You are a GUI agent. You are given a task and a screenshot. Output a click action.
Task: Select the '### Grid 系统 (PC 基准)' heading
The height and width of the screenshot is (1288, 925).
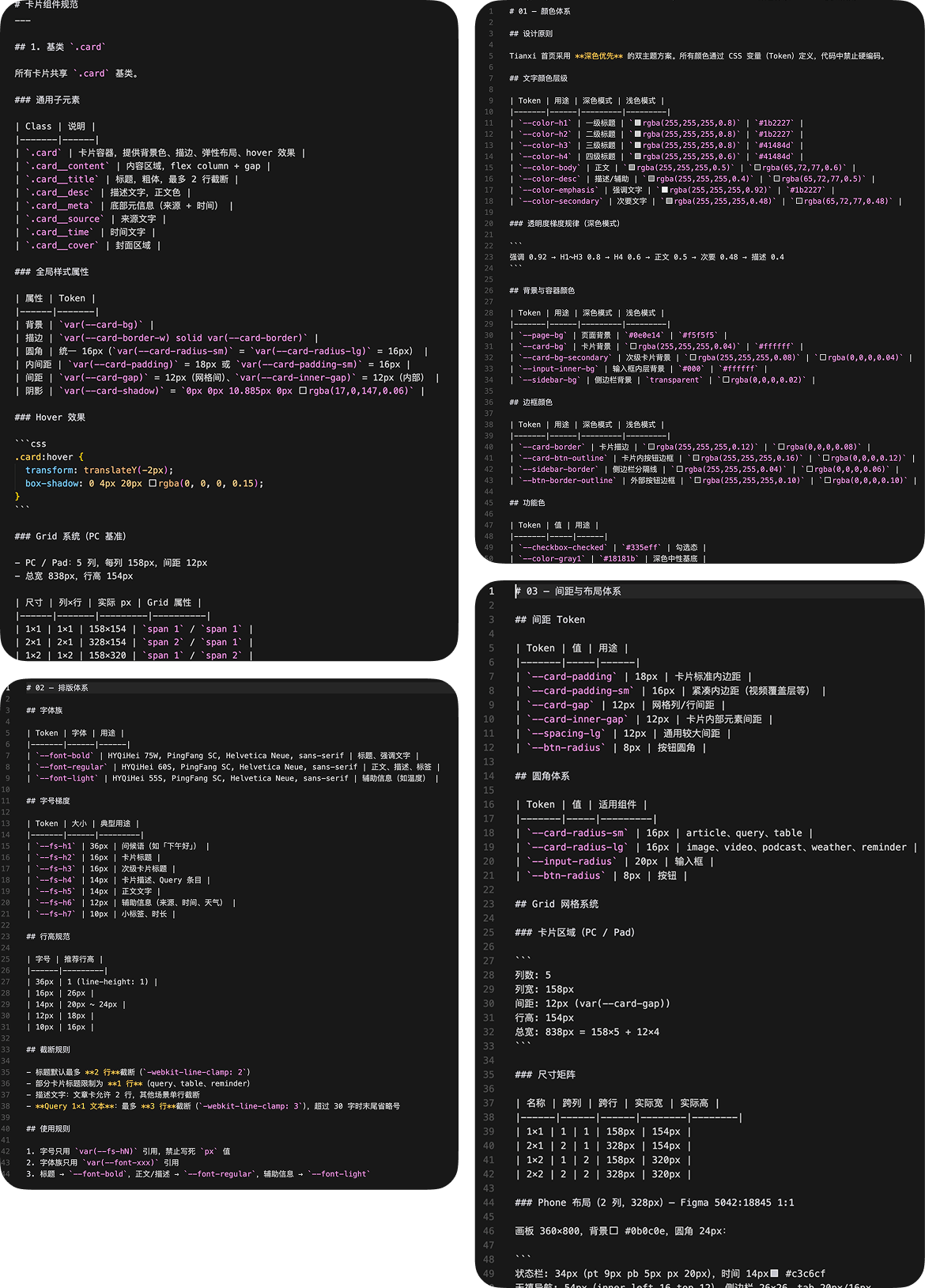pos(70,536)
